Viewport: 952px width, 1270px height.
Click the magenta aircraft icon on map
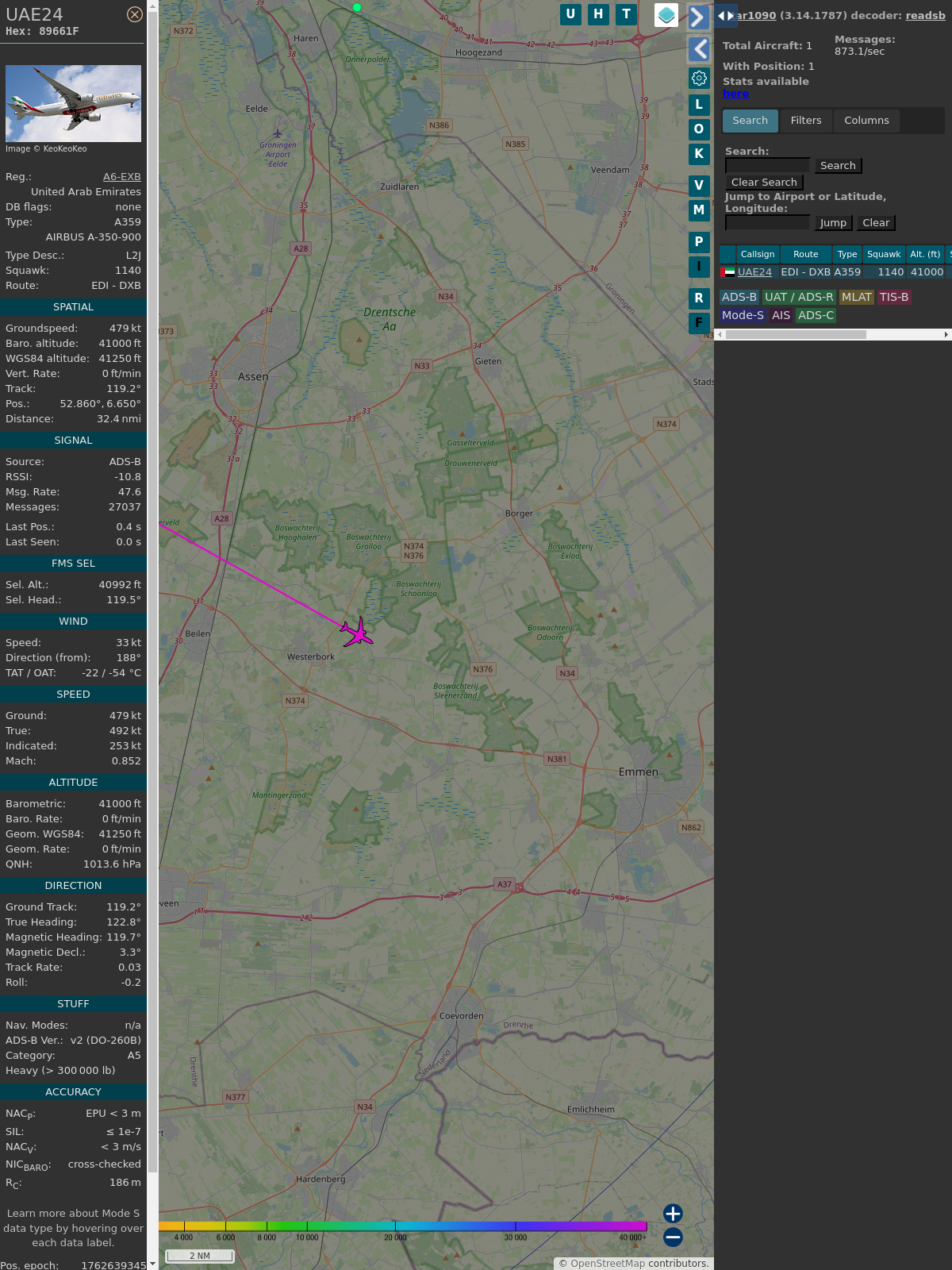pos(357,633)
